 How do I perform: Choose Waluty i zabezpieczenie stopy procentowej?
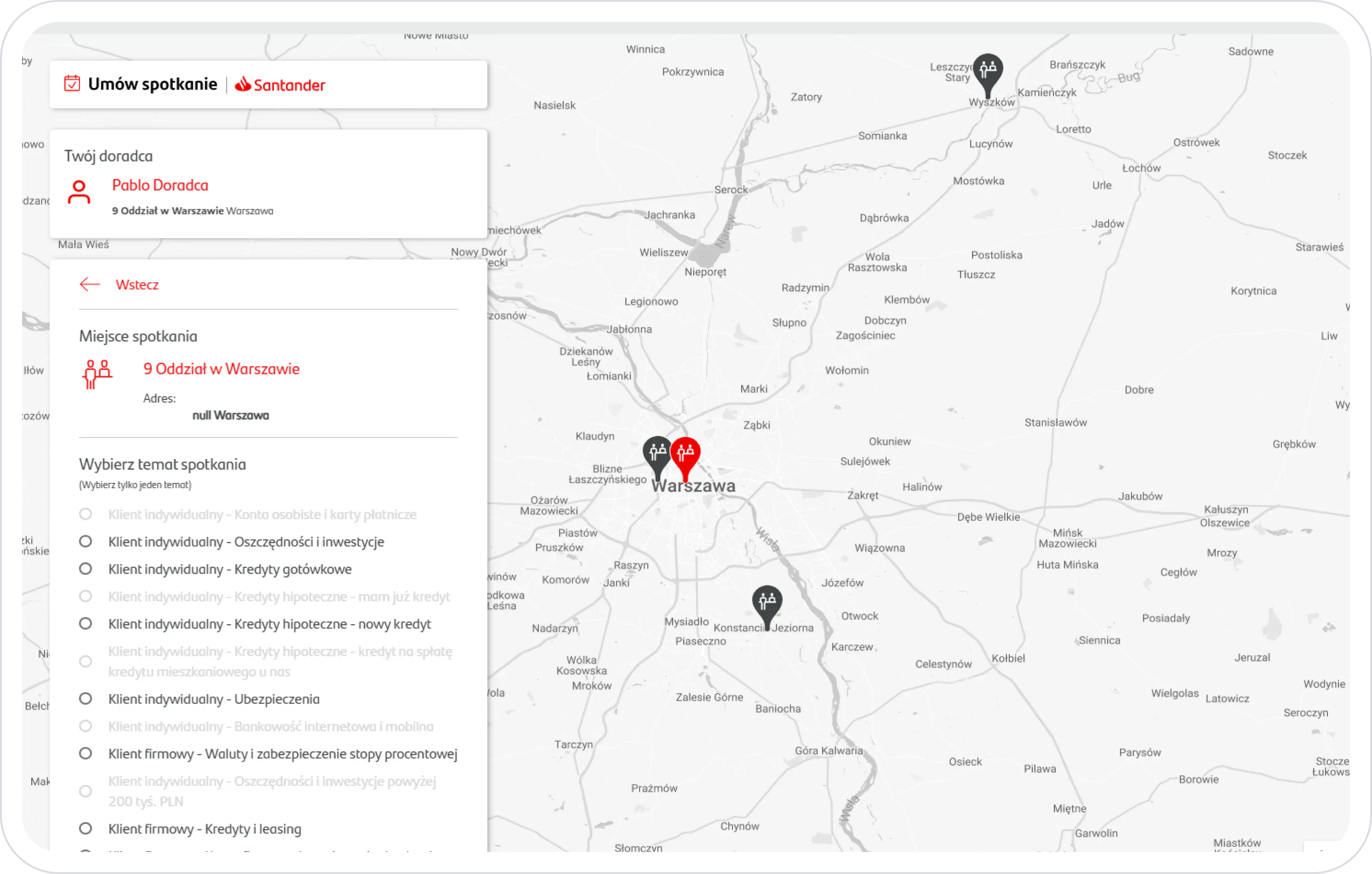[85, 753]
